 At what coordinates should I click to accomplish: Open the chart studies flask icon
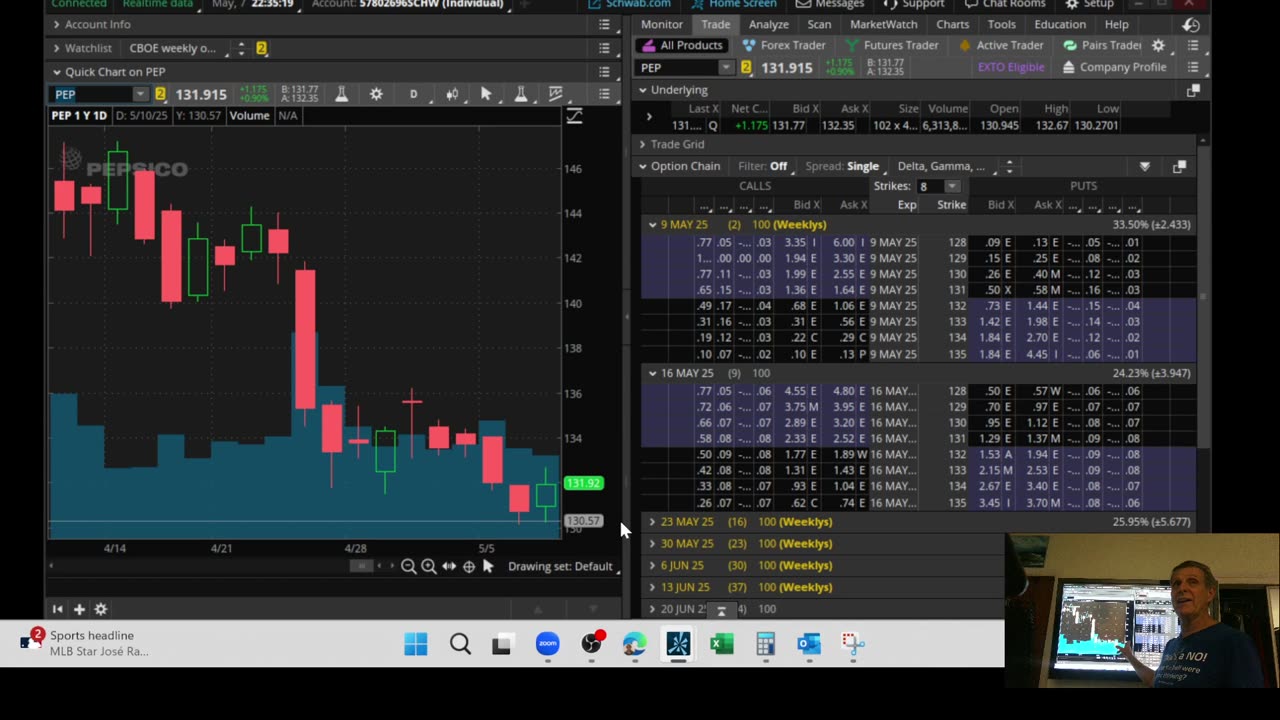pos(342,94)
